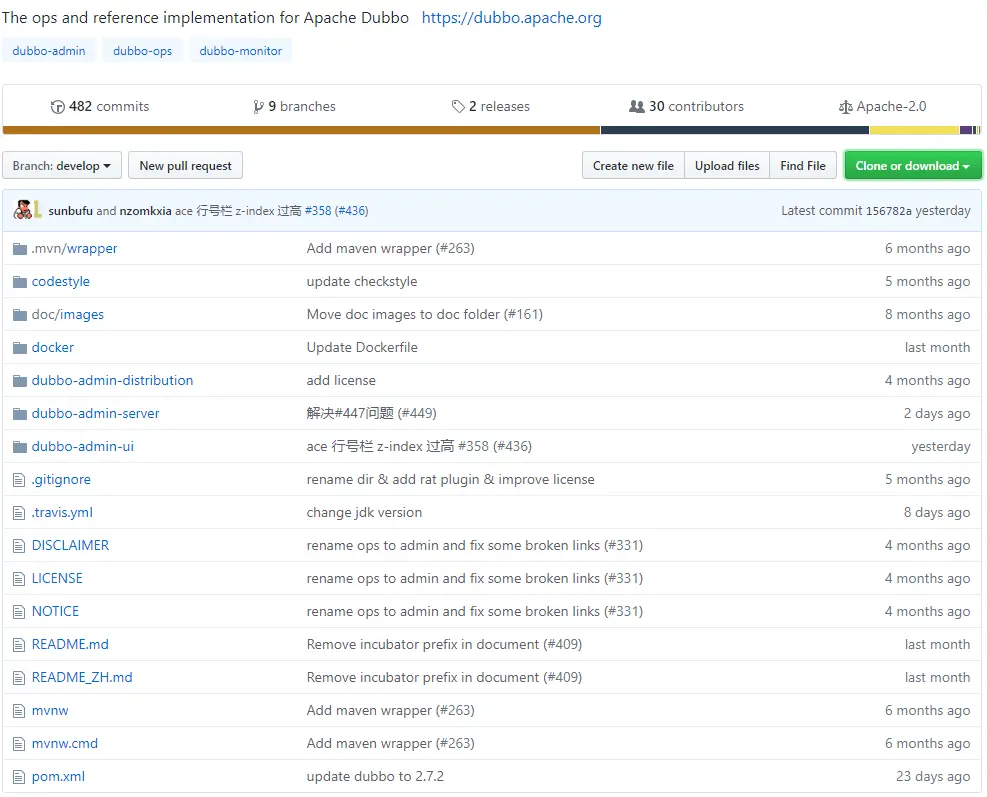The width and height of the screenshot is (987, 797).
Task: Click the branches git-branch icon
Action: [258, 107]
